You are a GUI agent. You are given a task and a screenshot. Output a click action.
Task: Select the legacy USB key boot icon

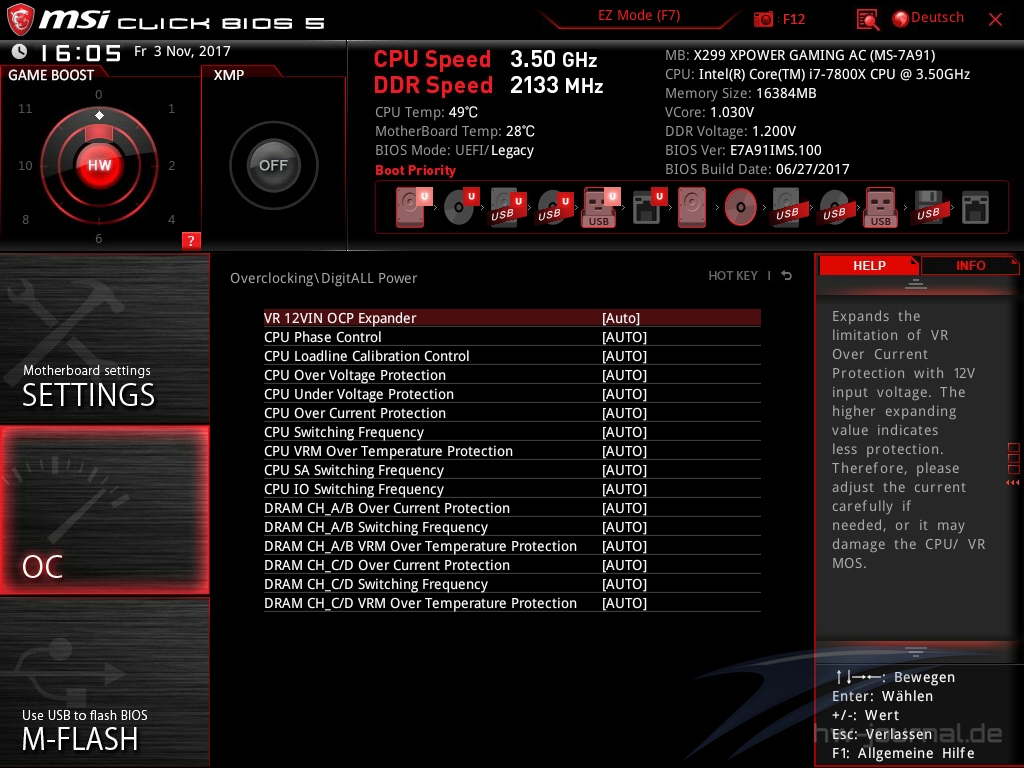point(880,207)
